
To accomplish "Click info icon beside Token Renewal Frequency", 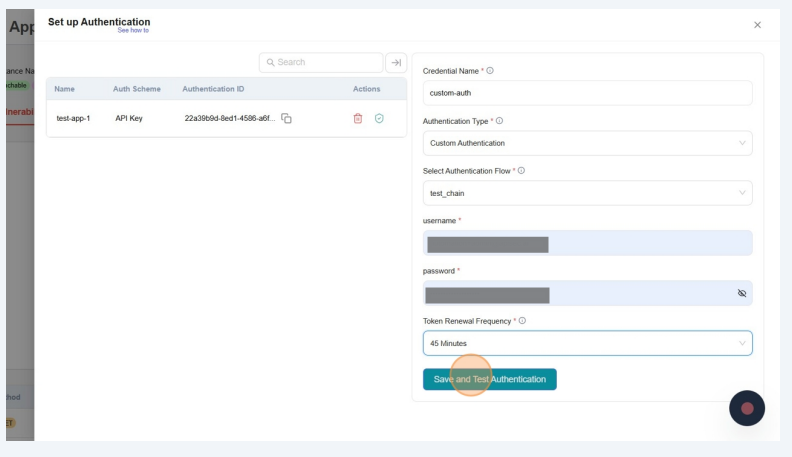I will [x=522, y=320].
